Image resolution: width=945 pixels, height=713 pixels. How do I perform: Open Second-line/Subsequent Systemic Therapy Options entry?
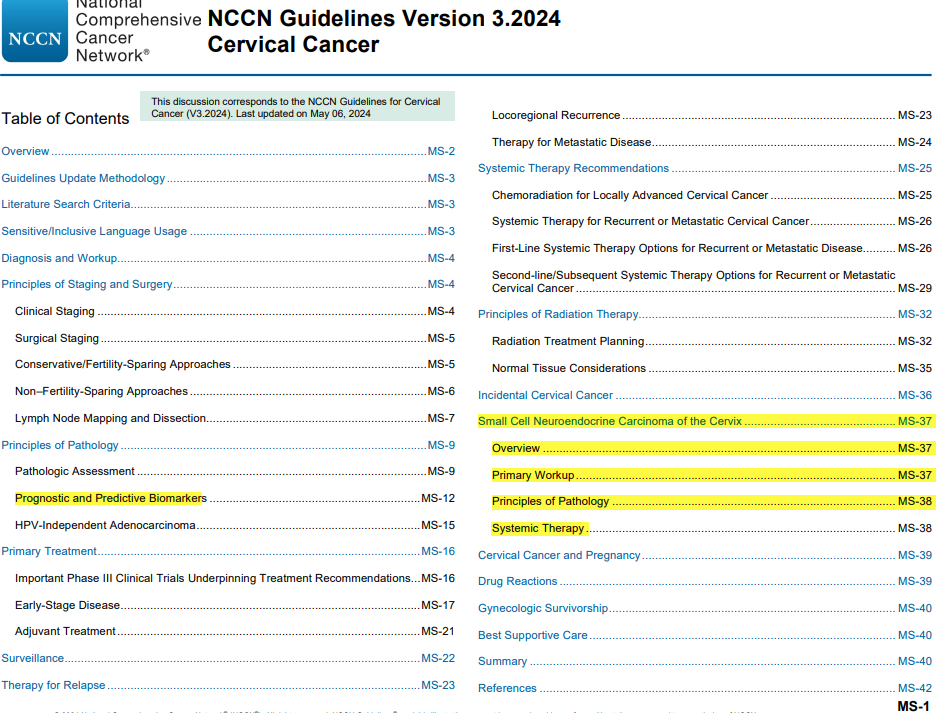(712, 281)
